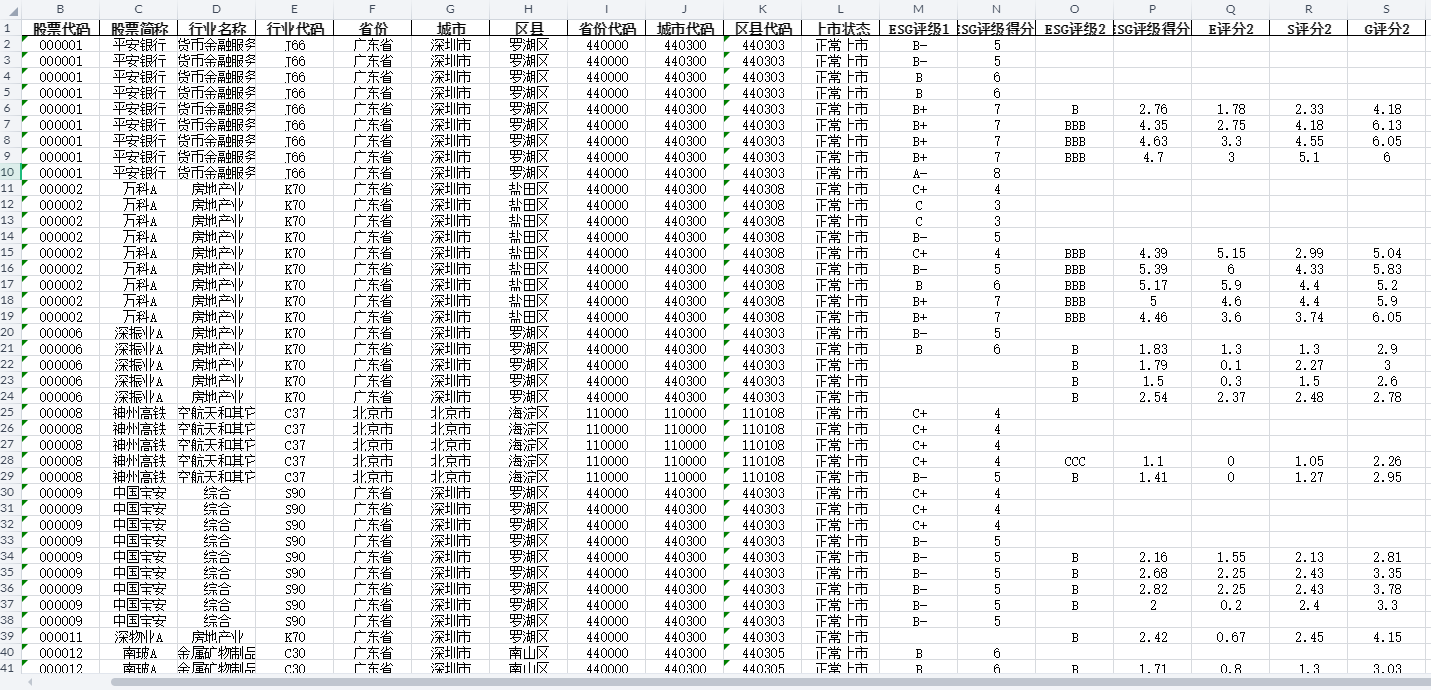Select the cell containing 2.37
1431x690 pixels.
[1231, 397]
